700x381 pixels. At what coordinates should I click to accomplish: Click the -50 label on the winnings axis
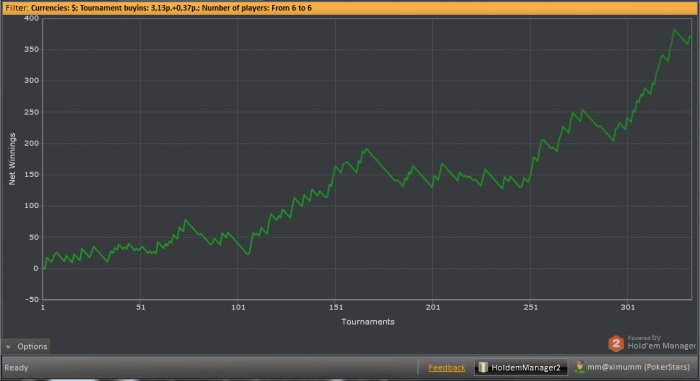(32, 299)
